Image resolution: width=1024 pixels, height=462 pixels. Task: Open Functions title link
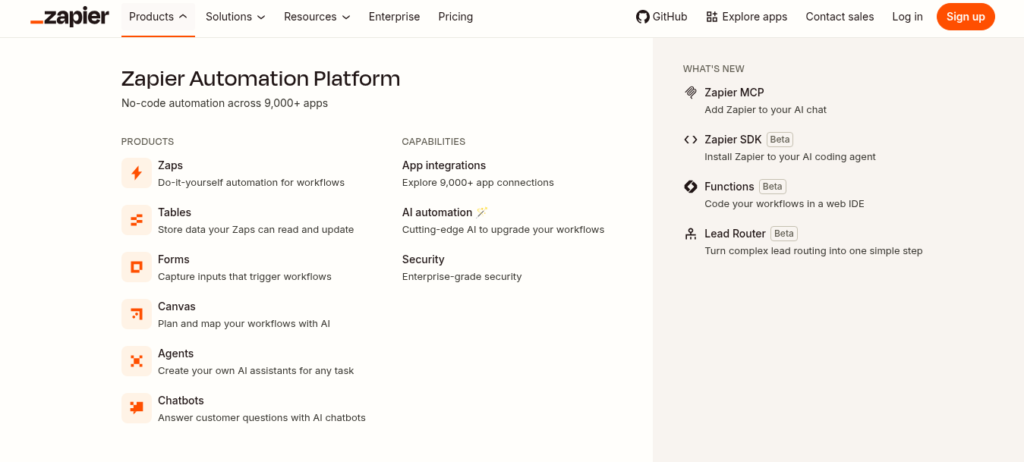[729, 186]
